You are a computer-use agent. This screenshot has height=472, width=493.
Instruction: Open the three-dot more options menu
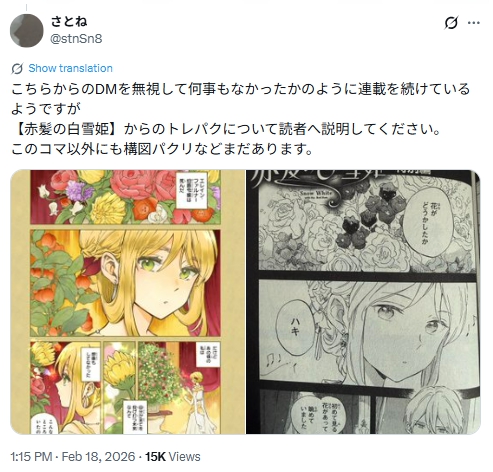pyautogui.click(x=474, y=23)
